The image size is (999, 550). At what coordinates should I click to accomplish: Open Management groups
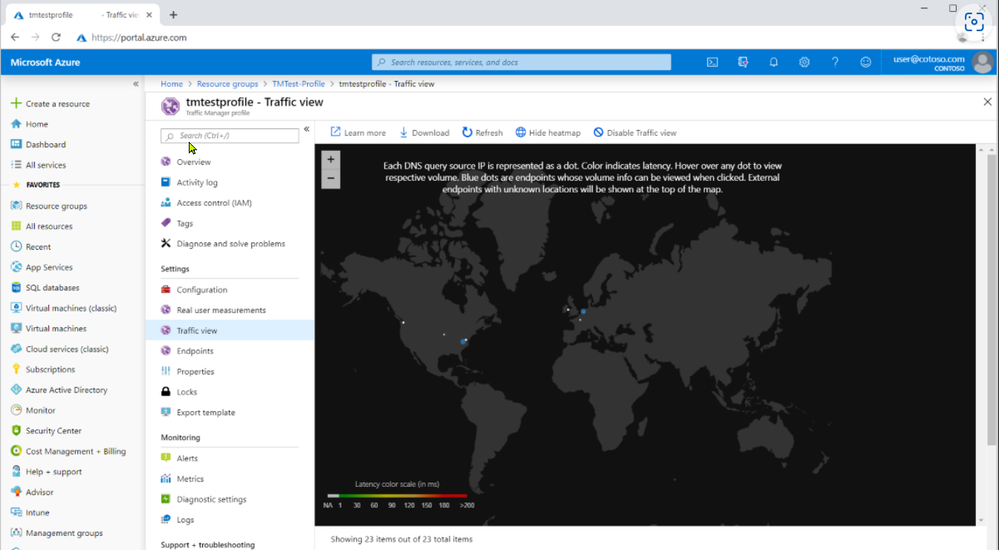[x=57, y=533]
